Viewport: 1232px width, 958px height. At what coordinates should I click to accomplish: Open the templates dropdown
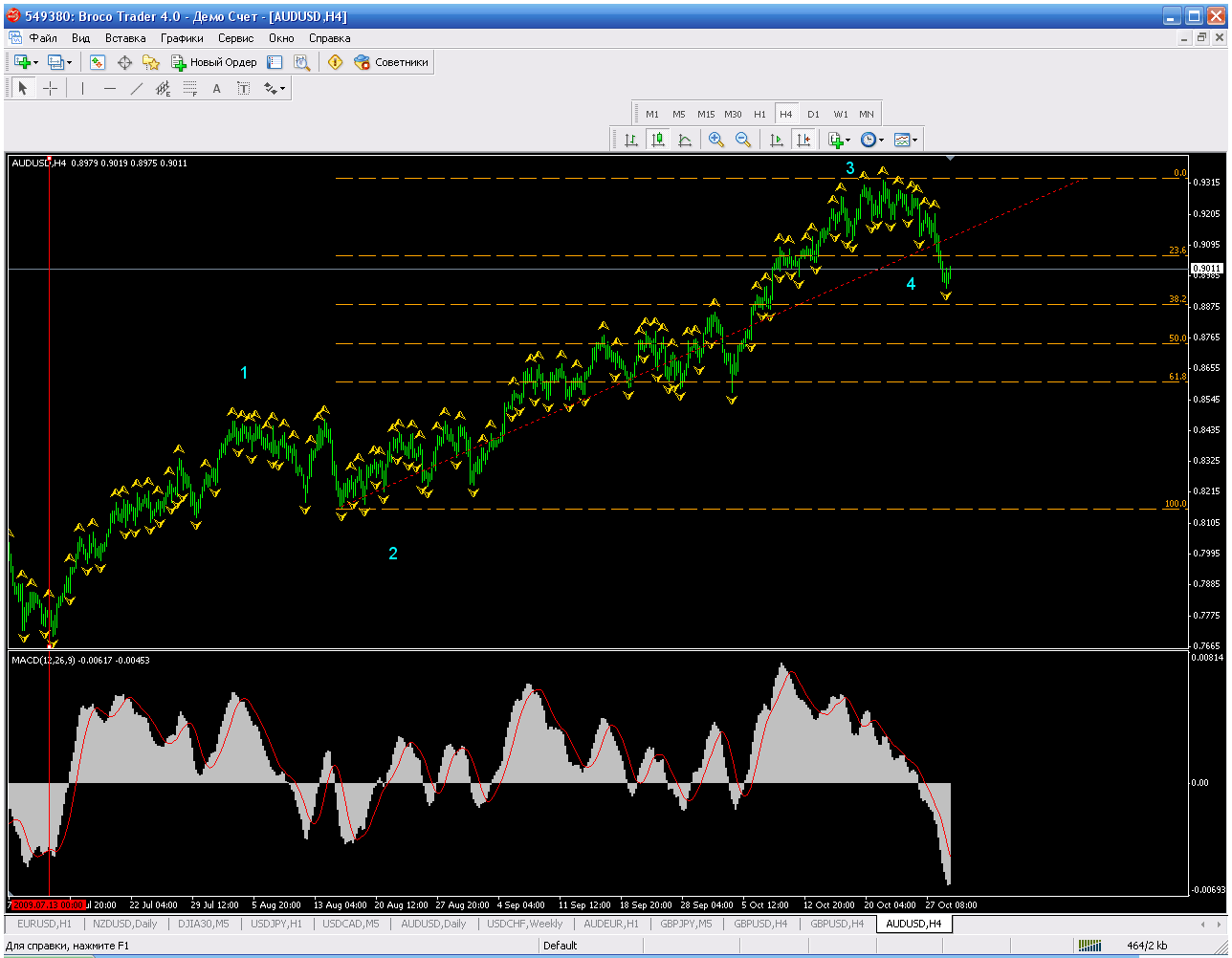[x=905, y=140]
